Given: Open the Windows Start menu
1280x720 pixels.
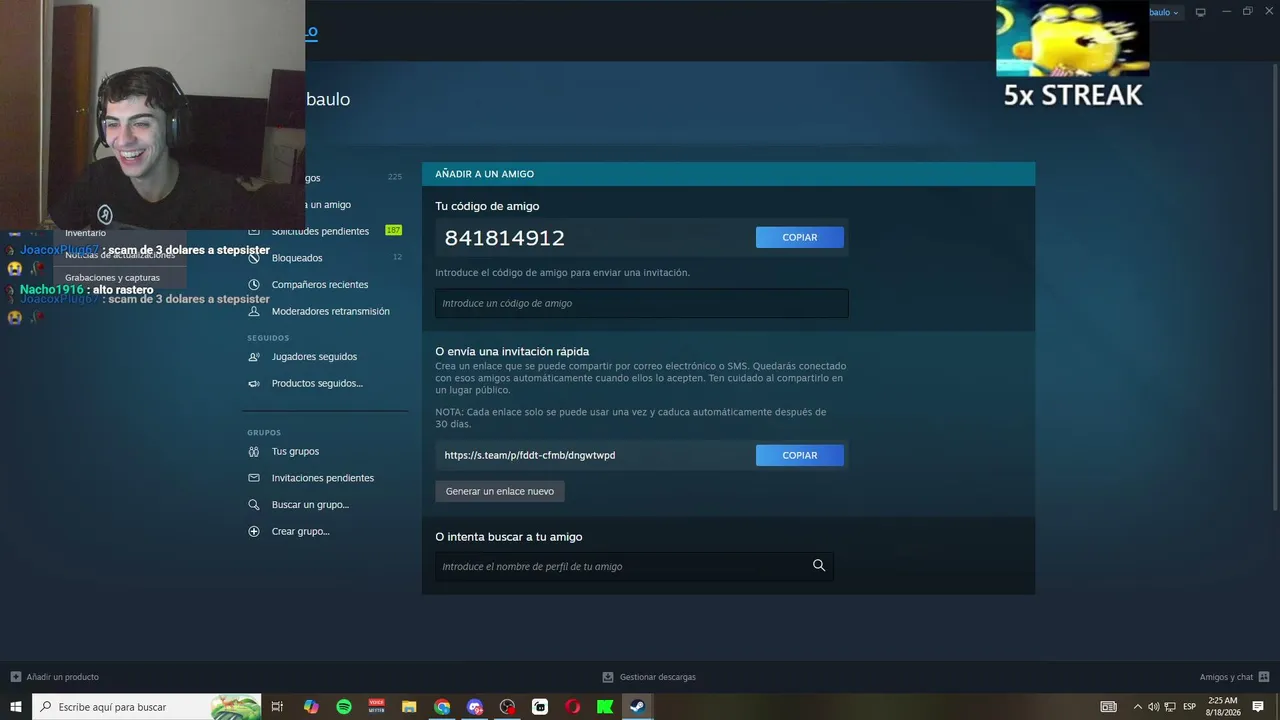Looking at the screenshot, I should click(x=16, y=707).
